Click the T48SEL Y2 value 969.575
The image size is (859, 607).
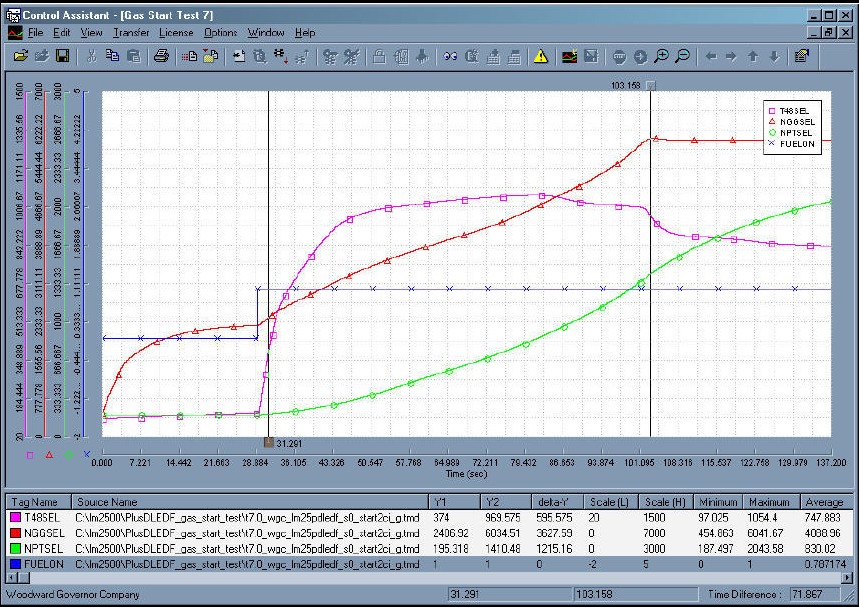pos(502,517)
